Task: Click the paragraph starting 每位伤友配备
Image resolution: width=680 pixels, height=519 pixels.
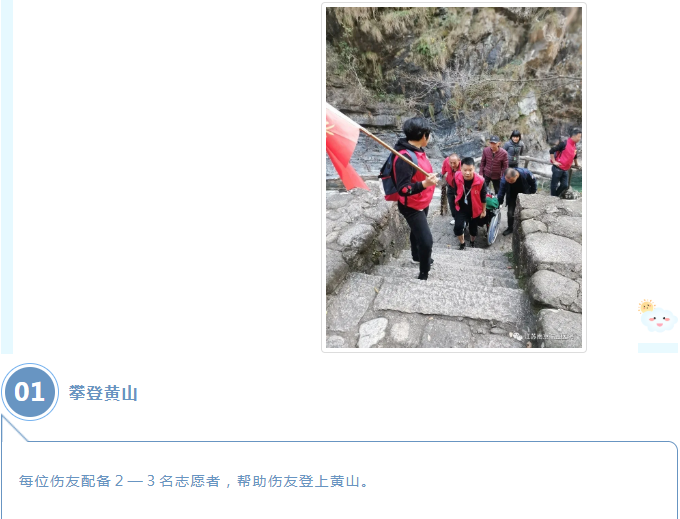Action: click(193, 481)
